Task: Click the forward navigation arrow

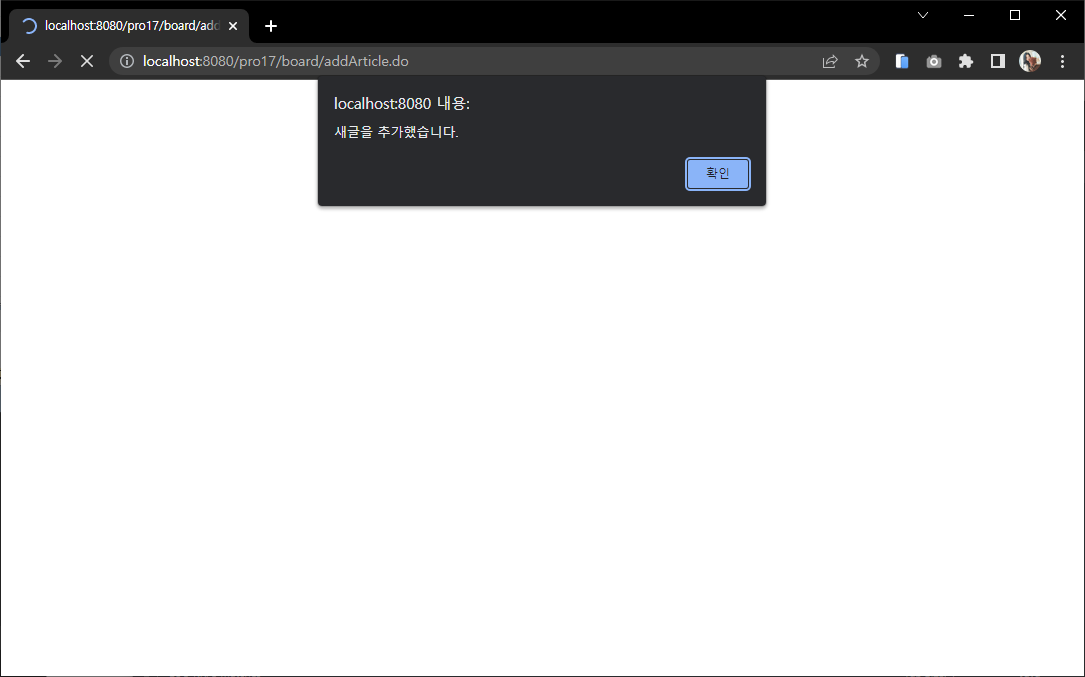Action: [x=55, y=62]
